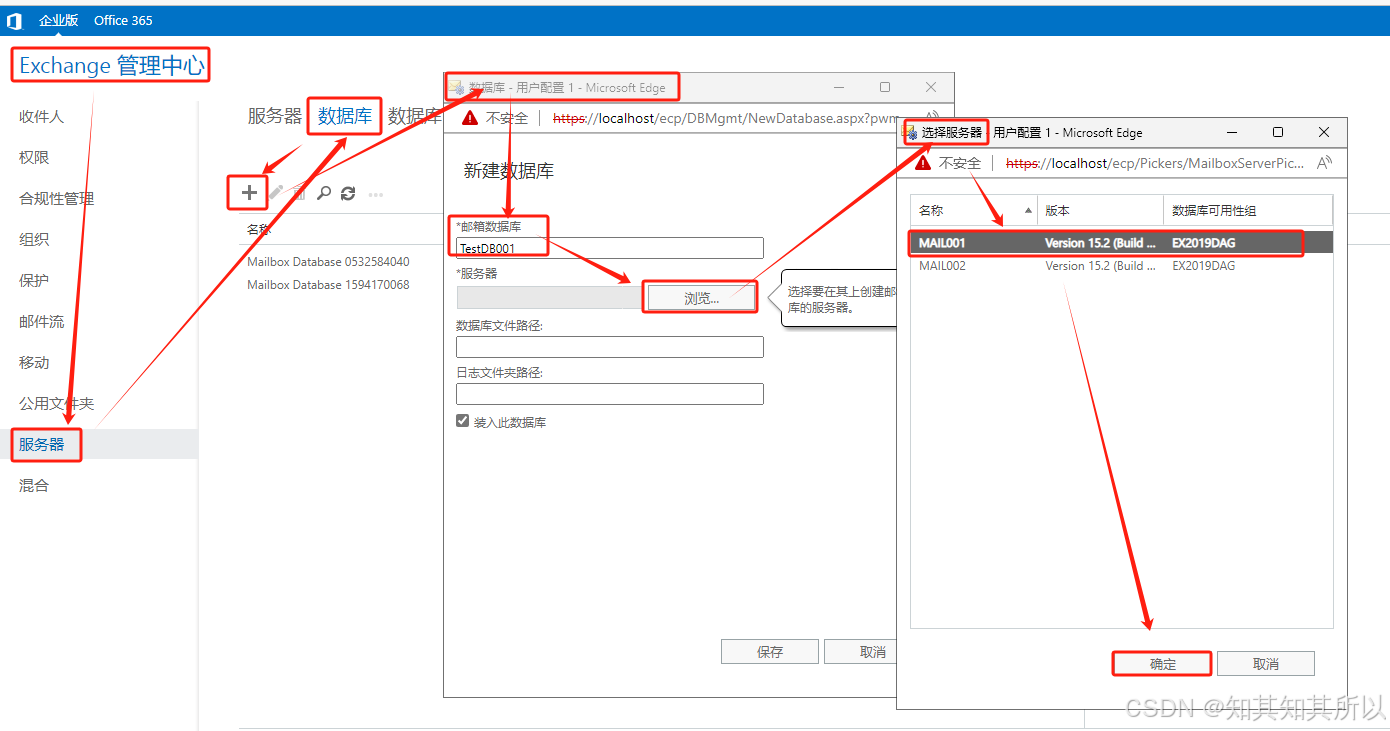Click 取消 in Select Server window
Screen dimensions: 1390x731
click(x=1266, y=664)
